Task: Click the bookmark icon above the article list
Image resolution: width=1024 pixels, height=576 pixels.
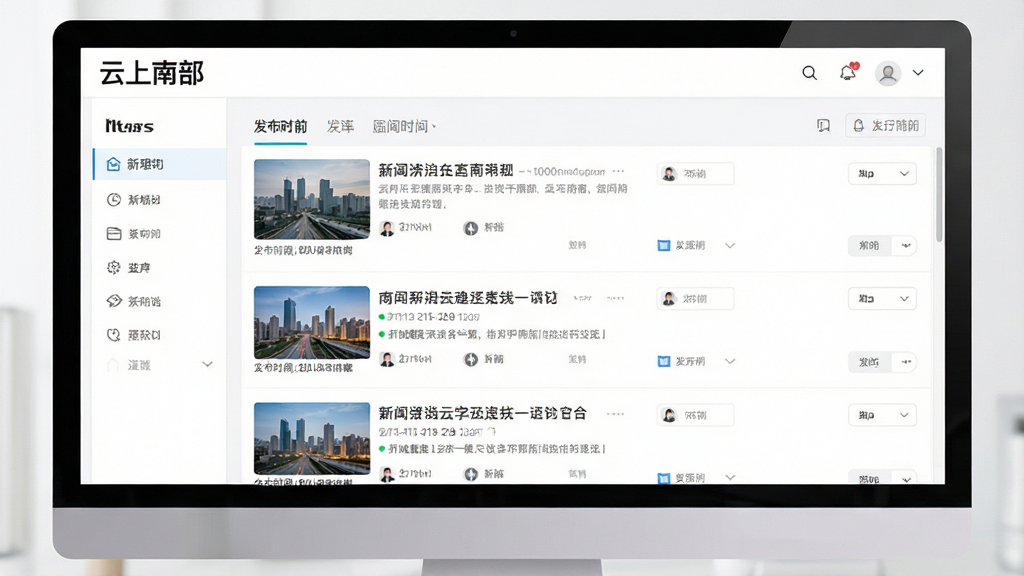Action: click(824, 125)
